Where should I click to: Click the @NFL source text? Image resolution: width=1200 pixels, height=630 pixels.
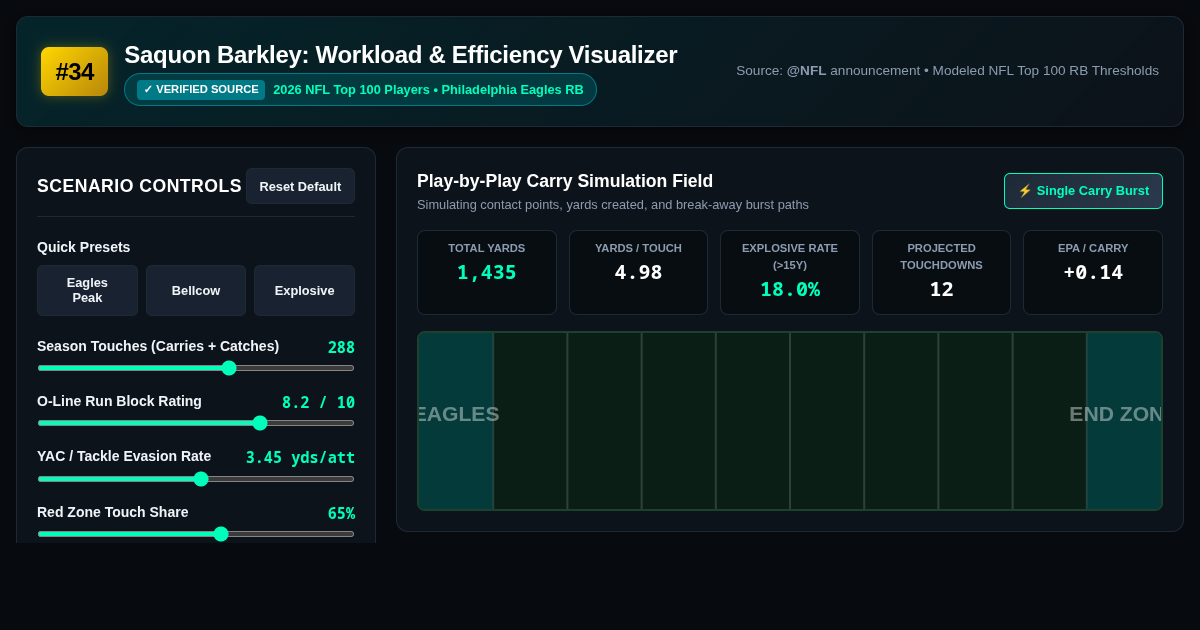[806, 70]
